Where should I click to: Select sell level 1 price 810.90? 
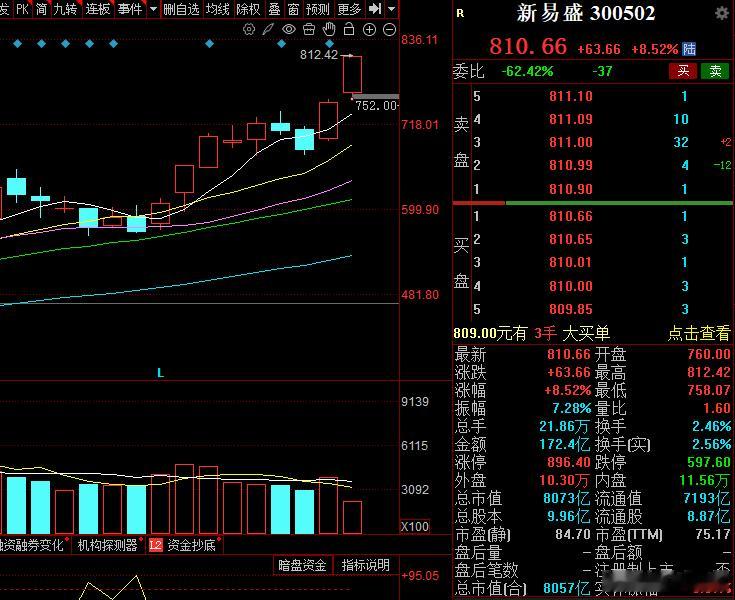coord(570,189)
